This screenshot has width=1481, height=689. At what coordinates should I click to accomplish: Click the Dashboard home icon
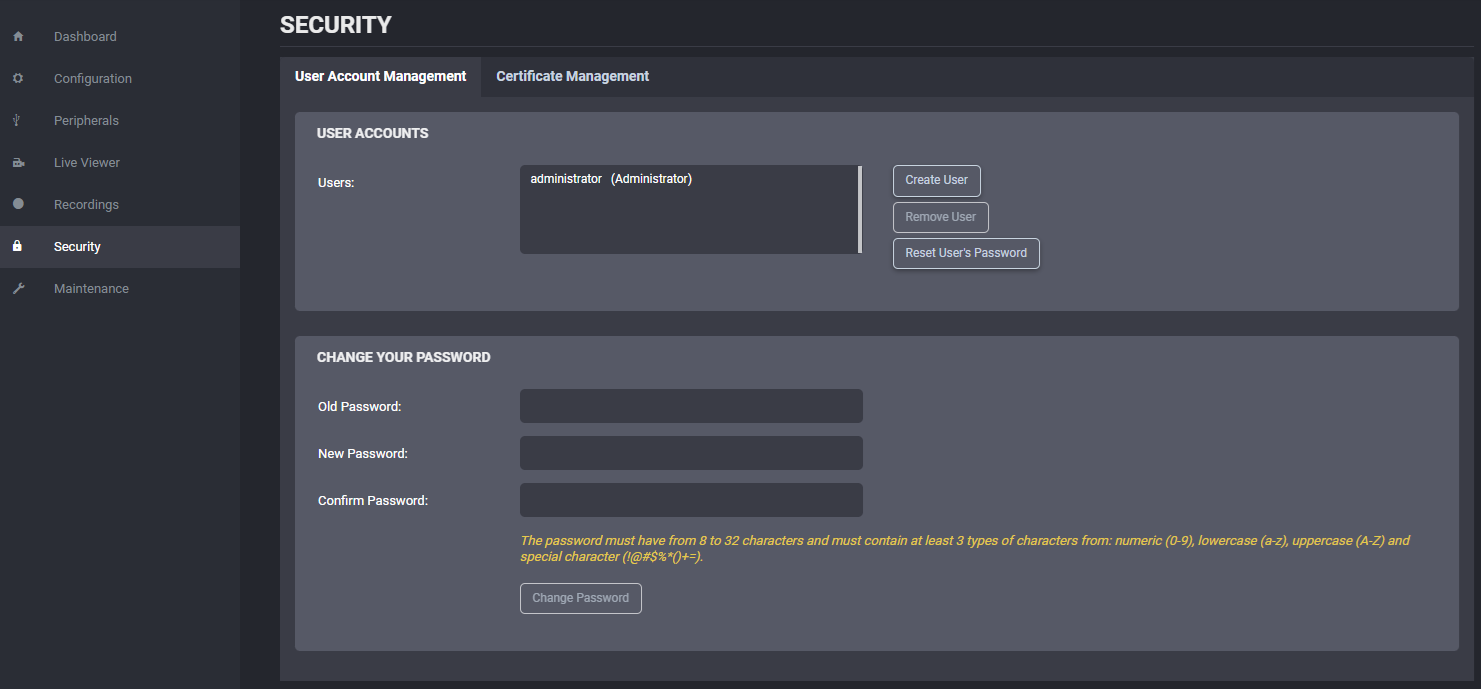click(x=18, y=37)
